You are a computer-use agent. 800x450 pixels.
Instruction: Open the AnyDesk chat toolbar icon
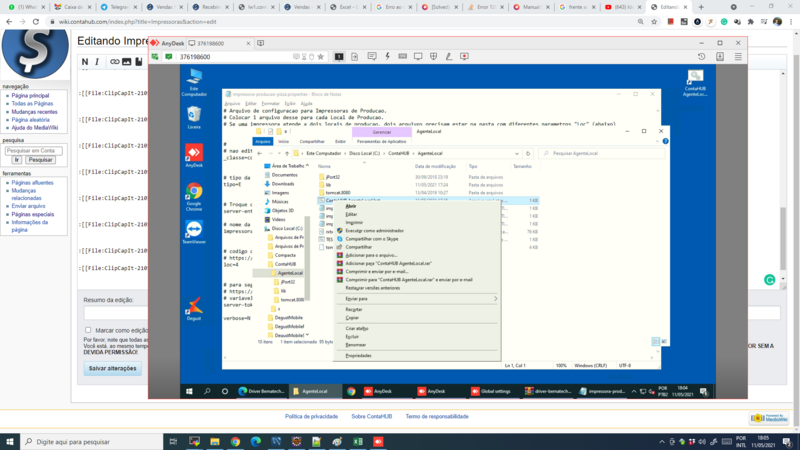[372, 57]
